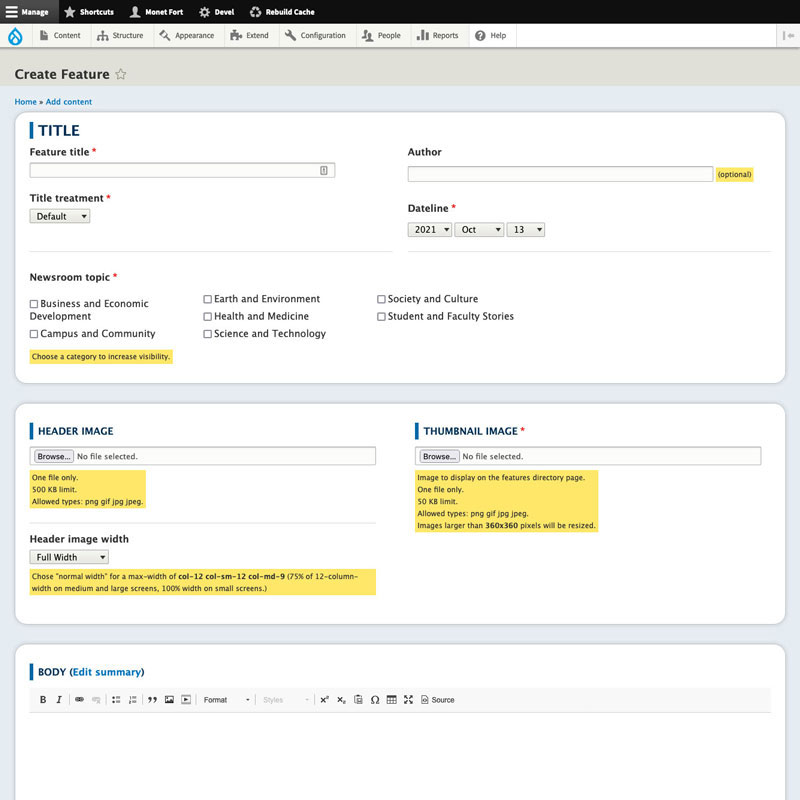
Task: Apply subscript formatting
Action: 341,699
